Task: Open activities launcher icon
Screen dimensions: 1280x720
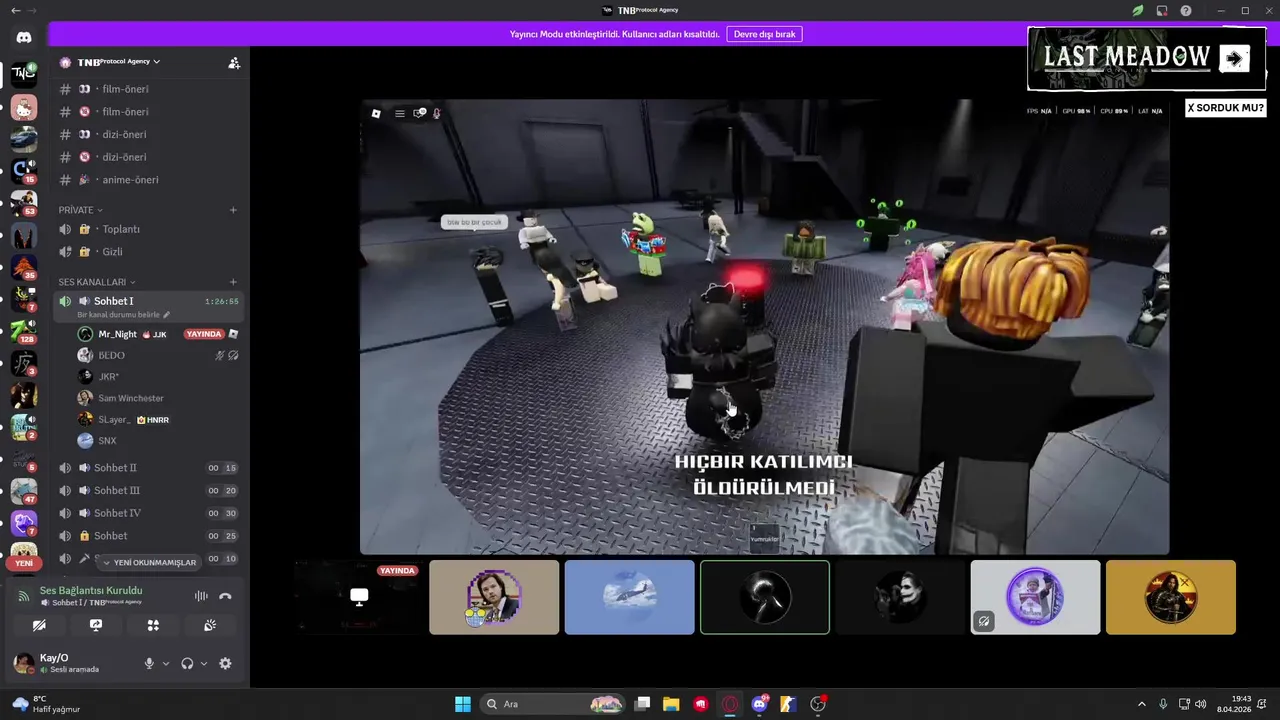Action: tap(153, 625)
